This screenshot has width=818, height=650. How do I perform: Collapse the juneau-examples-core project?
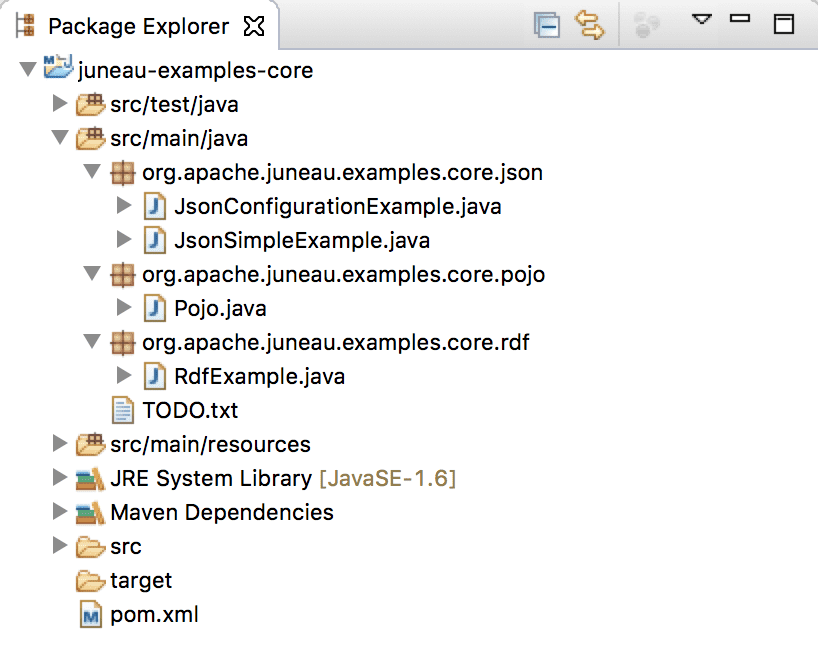click(28, 69)
